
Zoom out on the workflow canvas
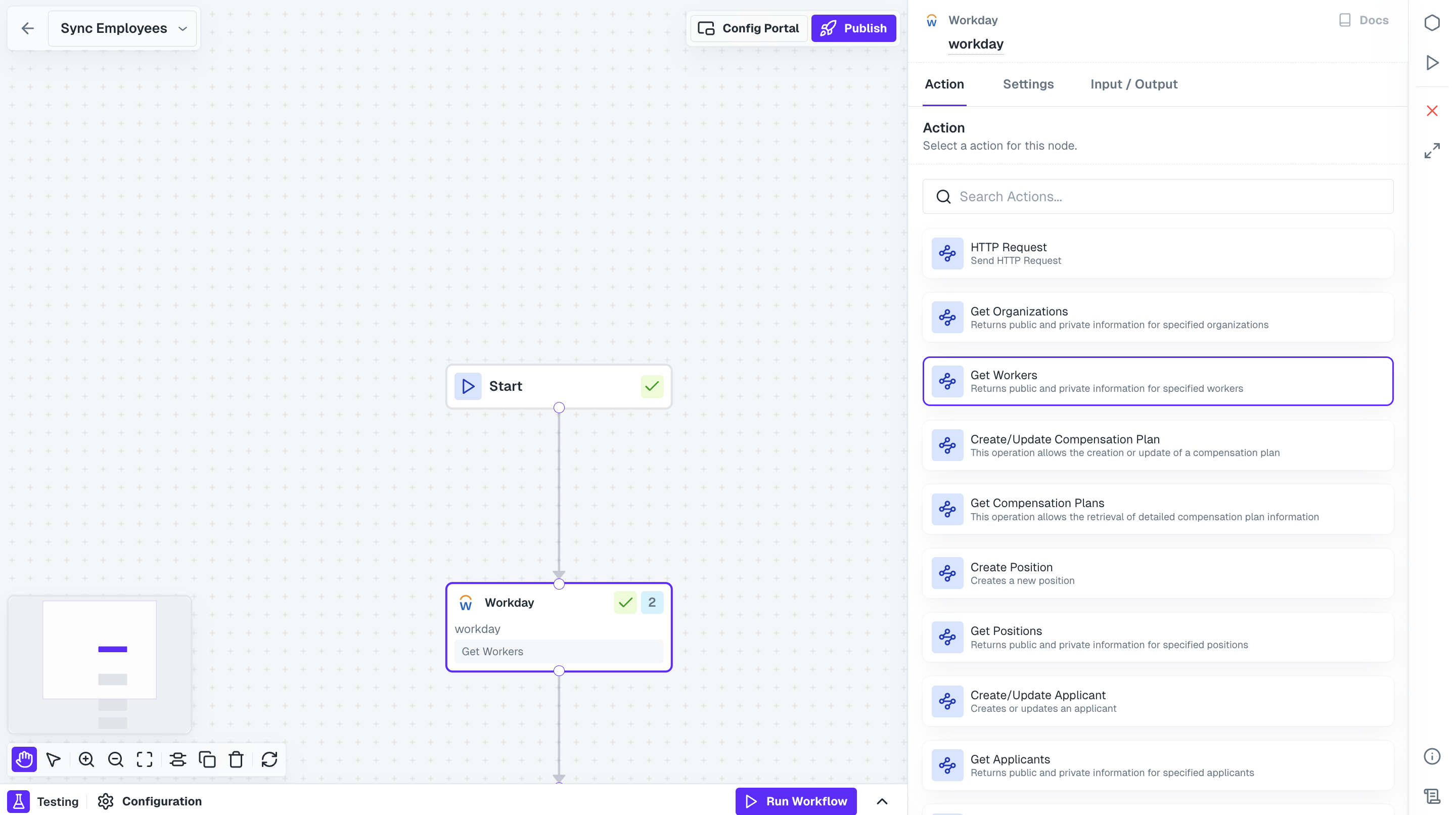[115, 759]
